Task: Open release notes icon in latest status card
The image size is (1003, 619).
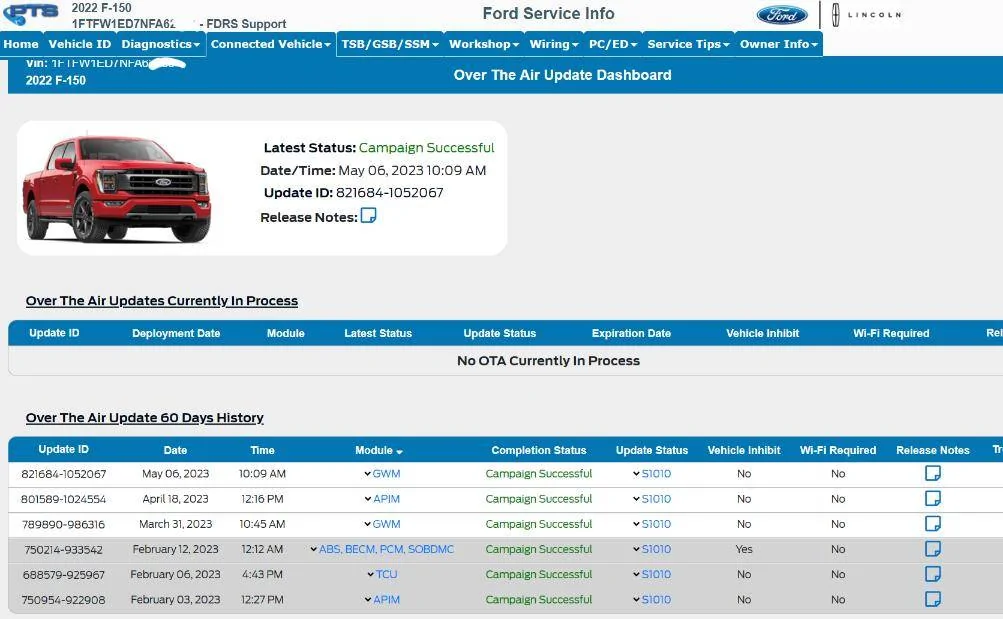Action: pyautogui.click(x=368, y=215)
